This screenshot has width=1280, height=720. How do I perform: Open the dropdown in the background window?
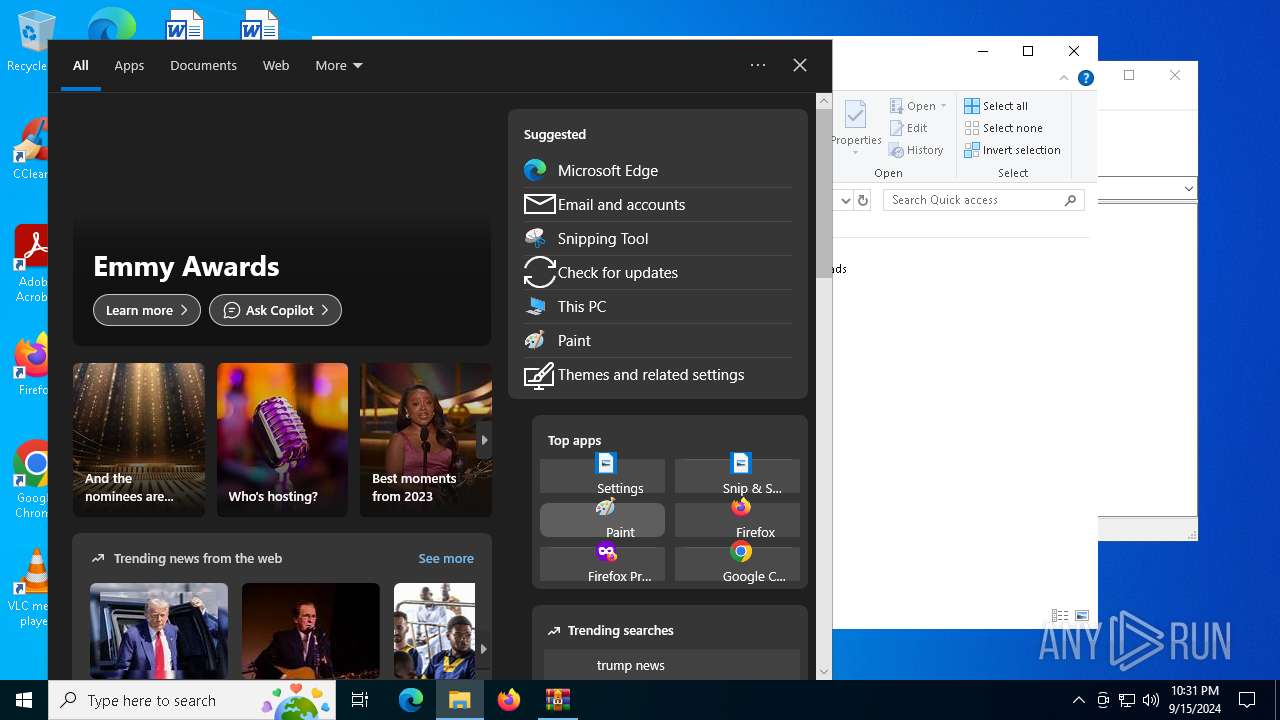[x=1188, y=188]
